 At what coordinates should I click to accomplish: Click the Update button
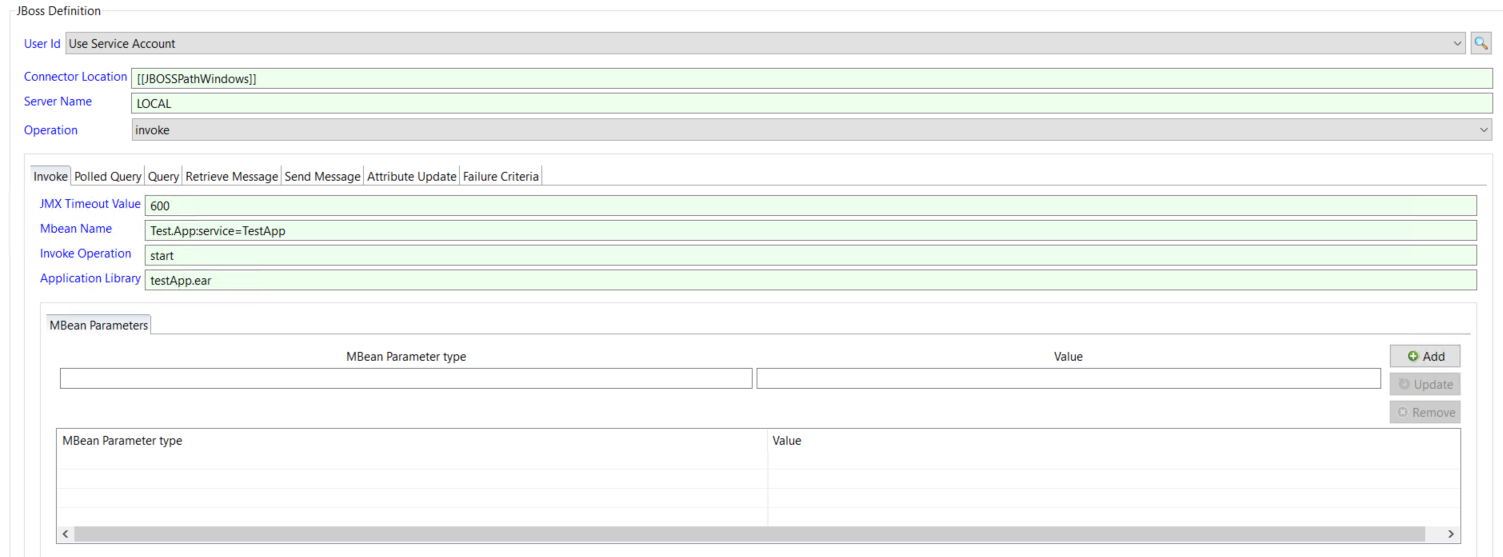(x=1425, y=384)
